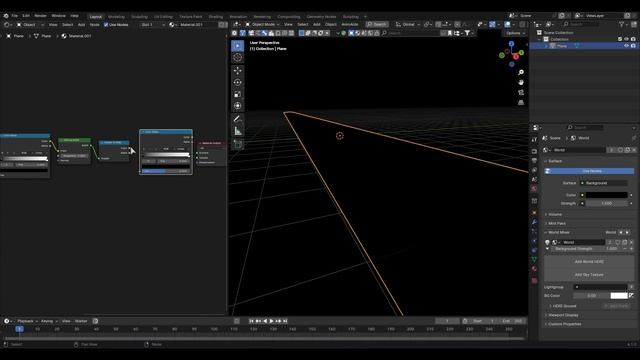Activate the Annotate tool
Viewport: 640px width, 360px height.
pos(238,119)
